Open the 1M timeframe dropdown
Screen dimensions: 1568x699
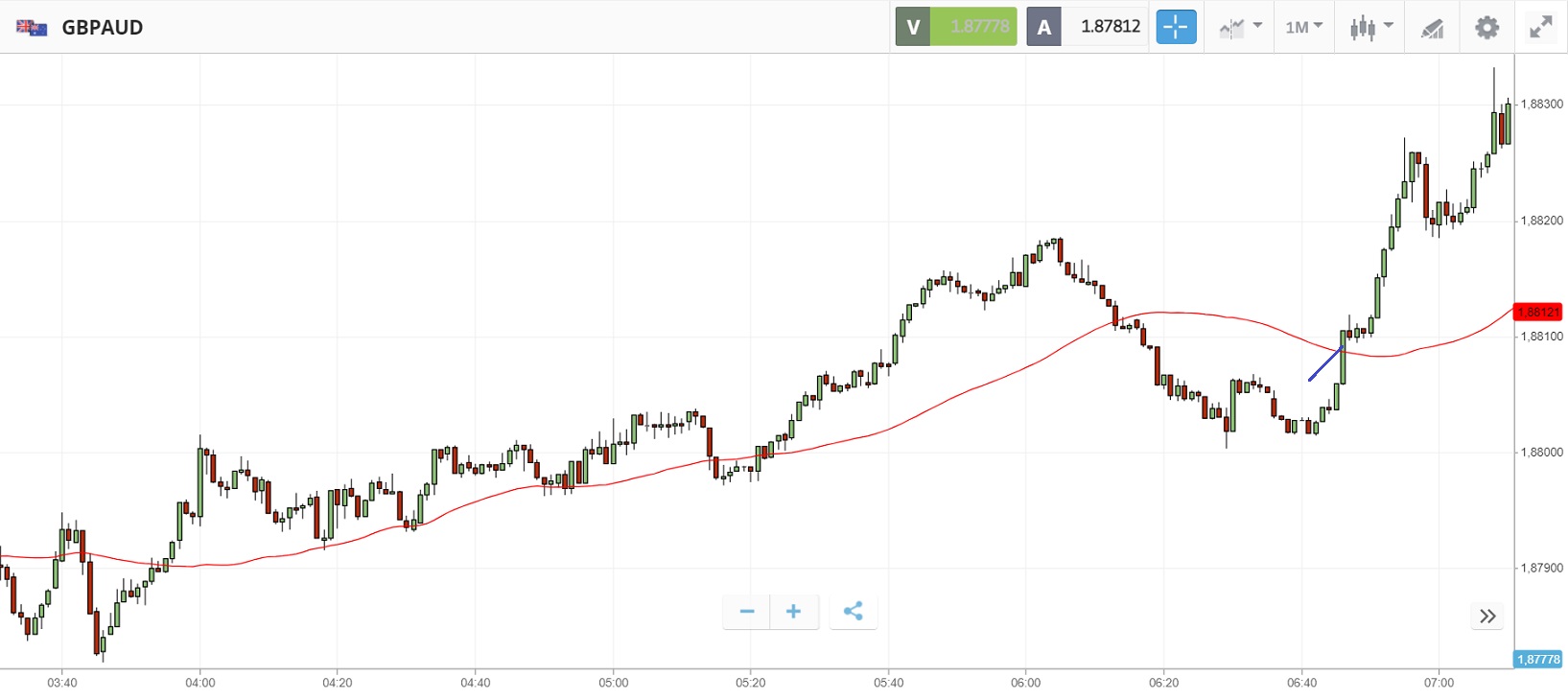(x=1303, y=27)
